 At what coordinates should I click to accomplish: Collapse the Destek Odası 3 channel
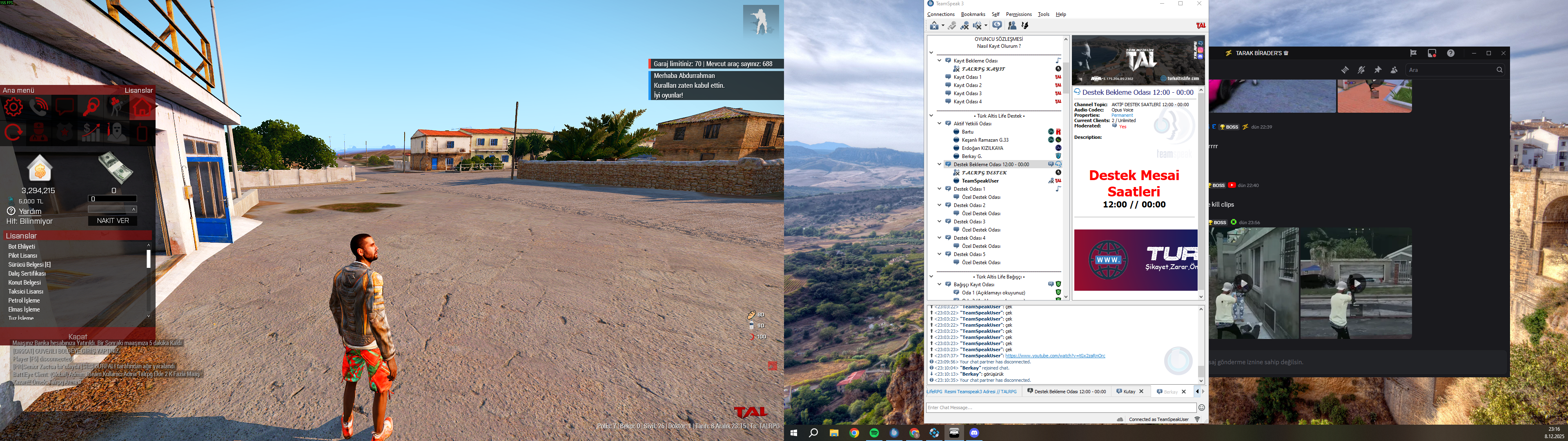[x=939, y=222]
